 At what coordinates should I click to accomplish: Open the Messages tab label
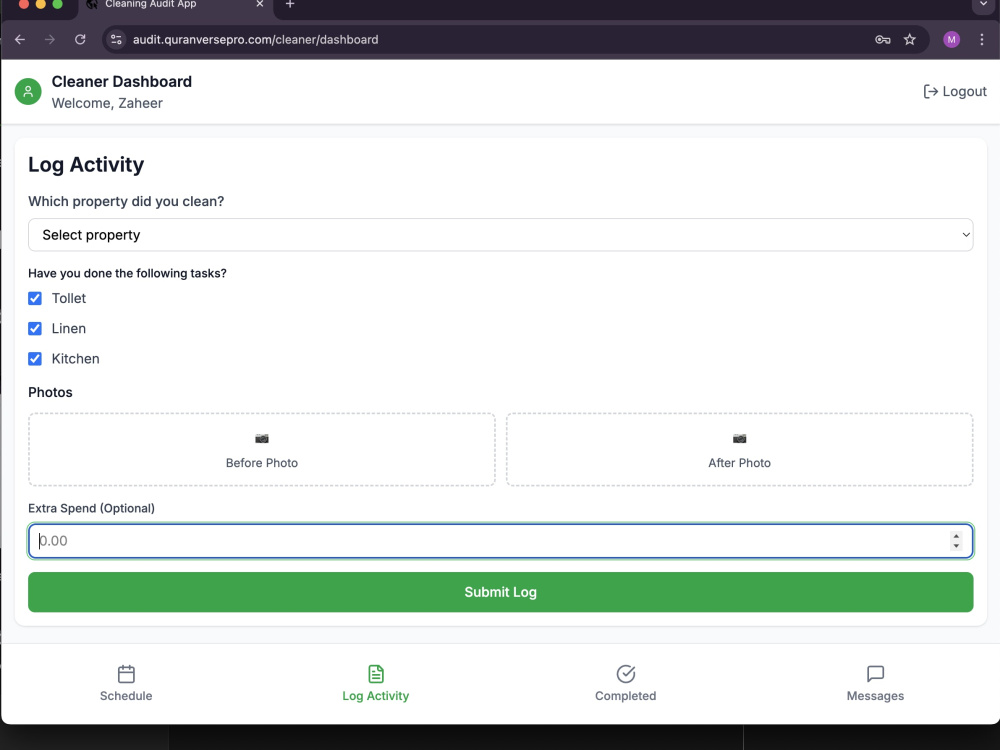click(x=876, y=696)
